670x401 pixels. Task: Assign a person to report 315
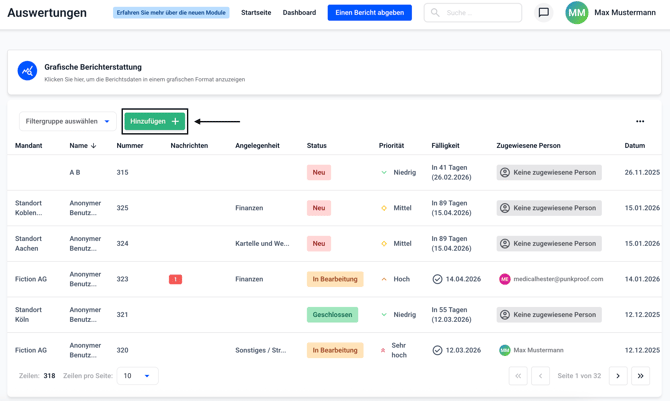click(549, 173)
